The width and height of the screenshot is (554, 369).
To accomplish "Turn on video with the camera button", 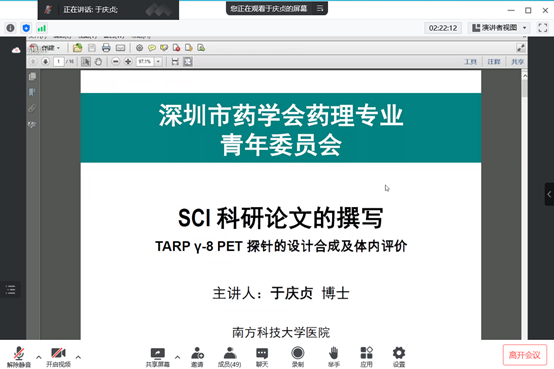I will [x=58, y=356].
